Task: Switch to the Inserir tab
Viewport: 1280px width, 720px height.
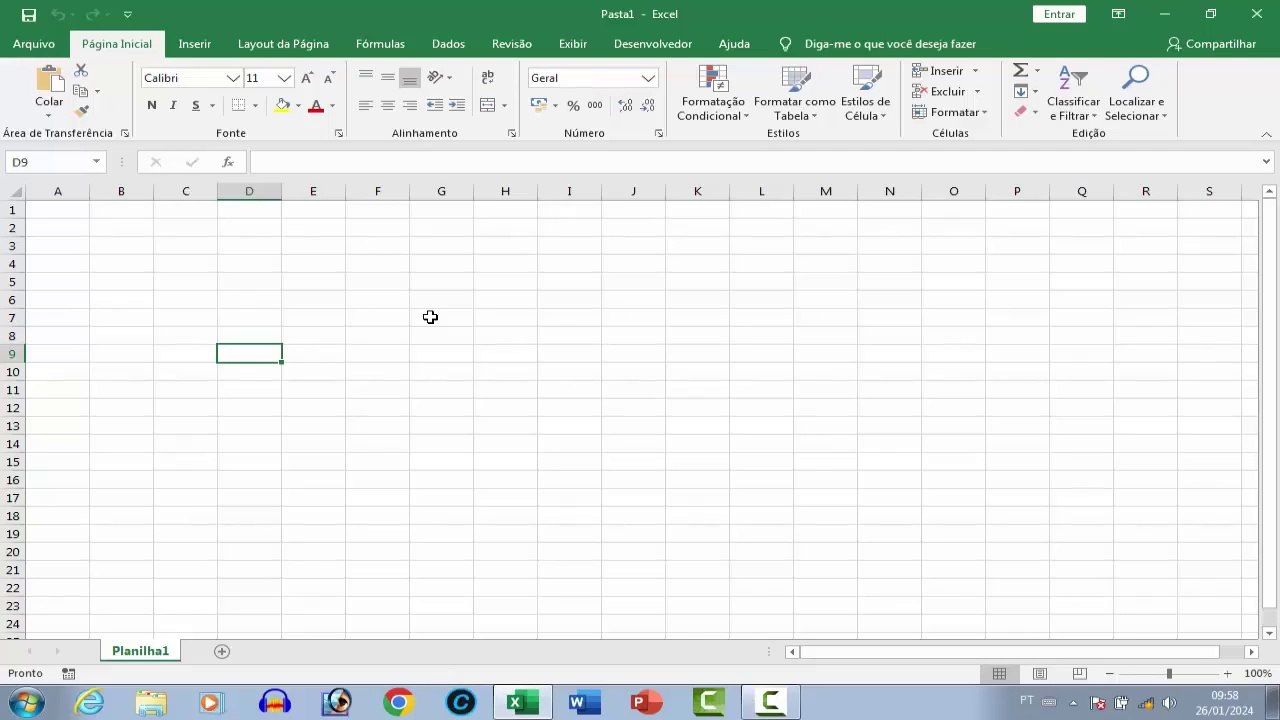Action: 194,44
